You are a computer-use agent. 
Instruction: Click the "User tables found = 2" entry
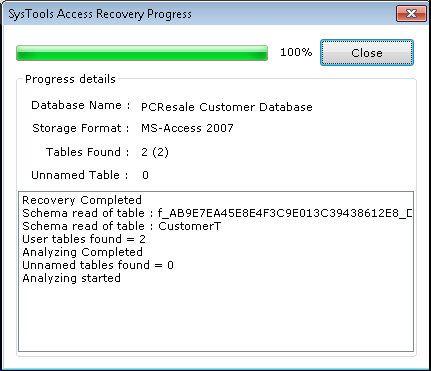point(84,239)
